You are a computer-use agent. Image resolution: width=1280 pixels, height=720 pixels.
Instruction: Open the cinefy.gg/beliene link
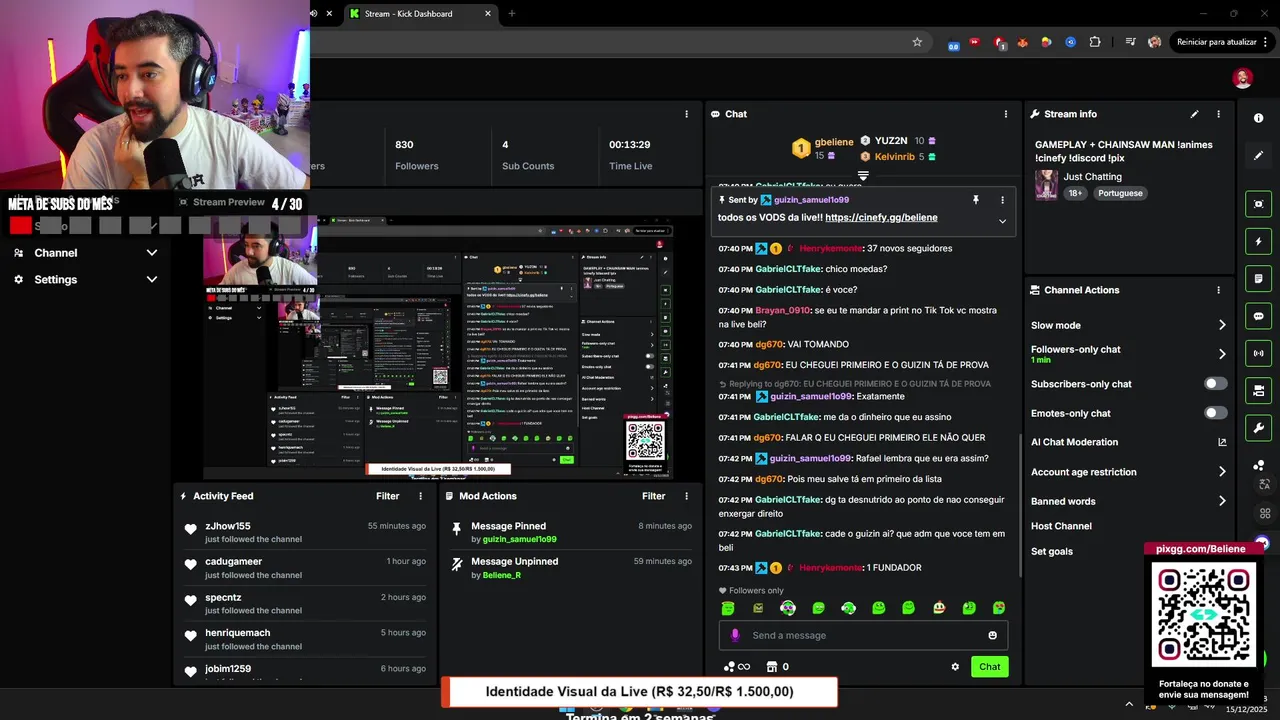point(881,218)
